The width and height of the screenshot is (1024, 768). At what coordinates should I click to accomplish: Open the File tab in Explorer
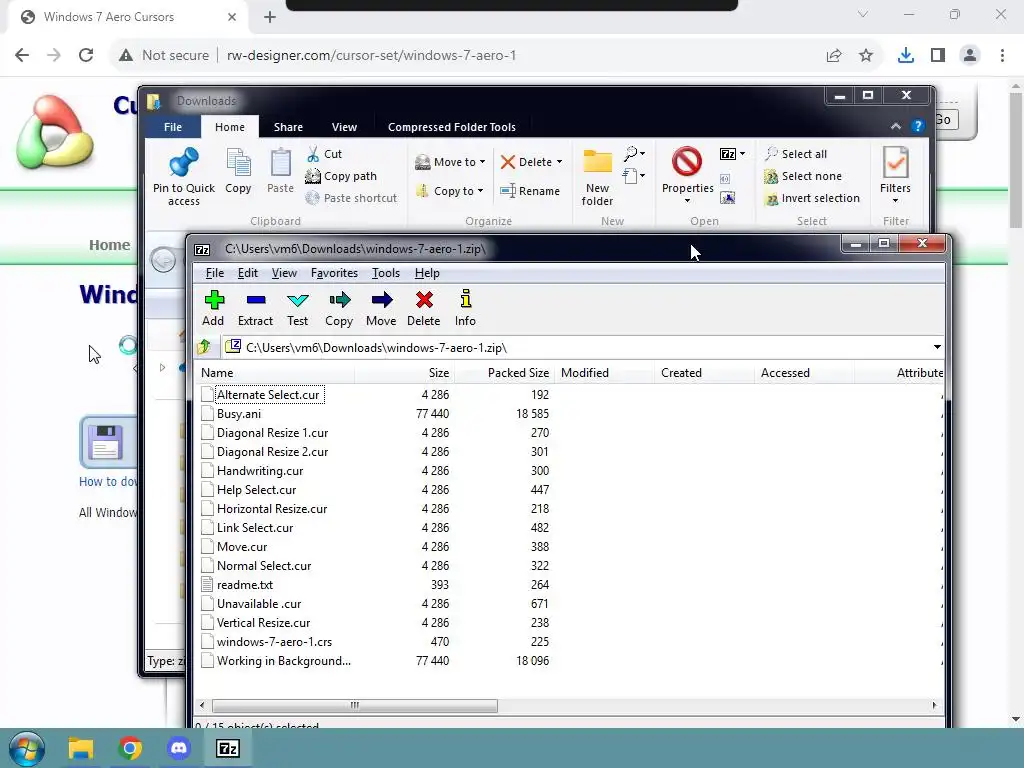point(172,127)
